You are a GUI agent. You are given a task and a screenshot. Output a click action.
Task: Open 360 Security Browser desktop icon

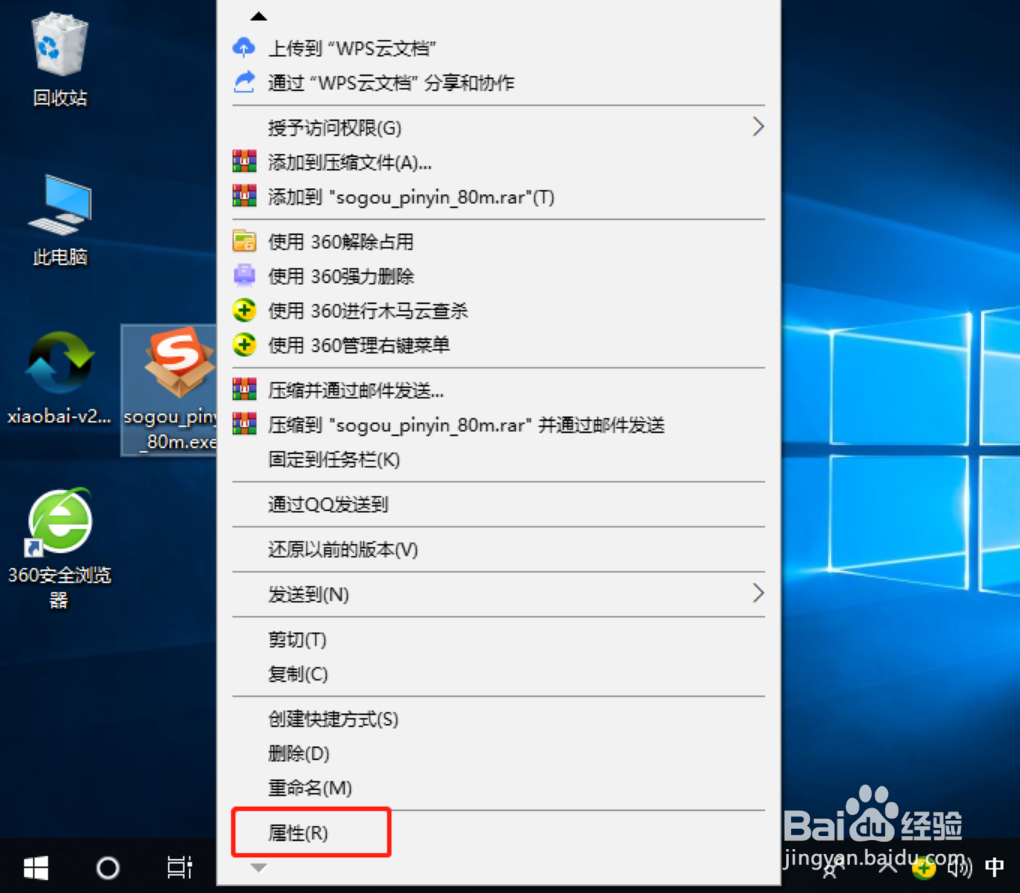[57, 520]
